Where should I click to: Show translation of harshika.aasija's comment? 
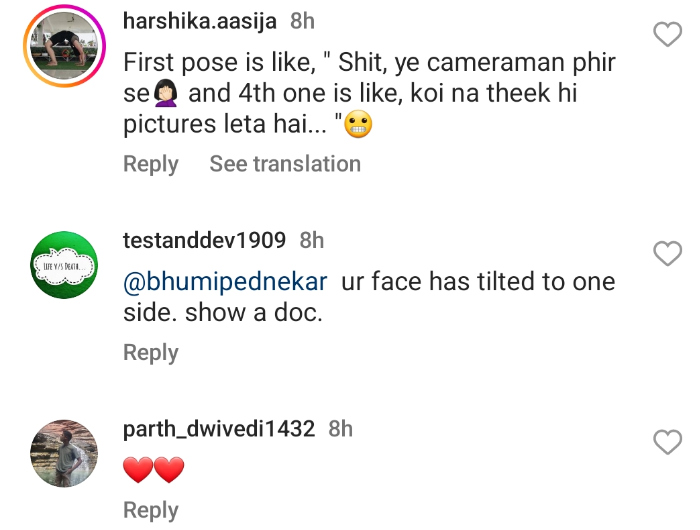(x=285, y=164)
